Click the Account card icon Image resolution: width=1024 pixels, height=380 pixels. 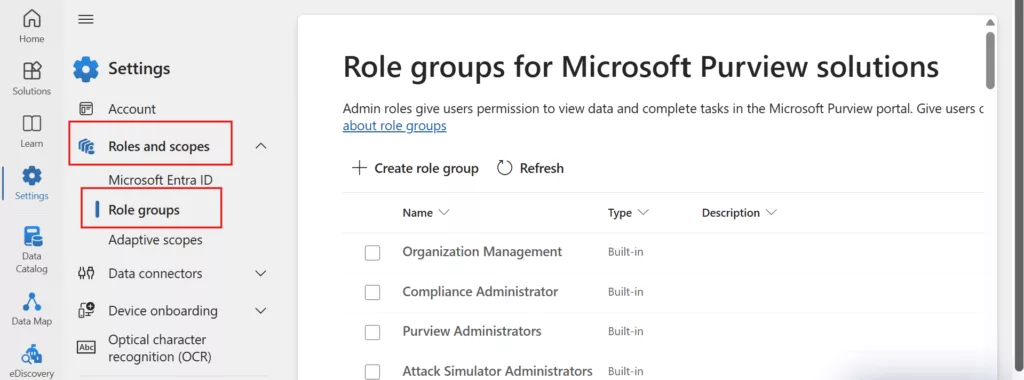tap(86, 109)
